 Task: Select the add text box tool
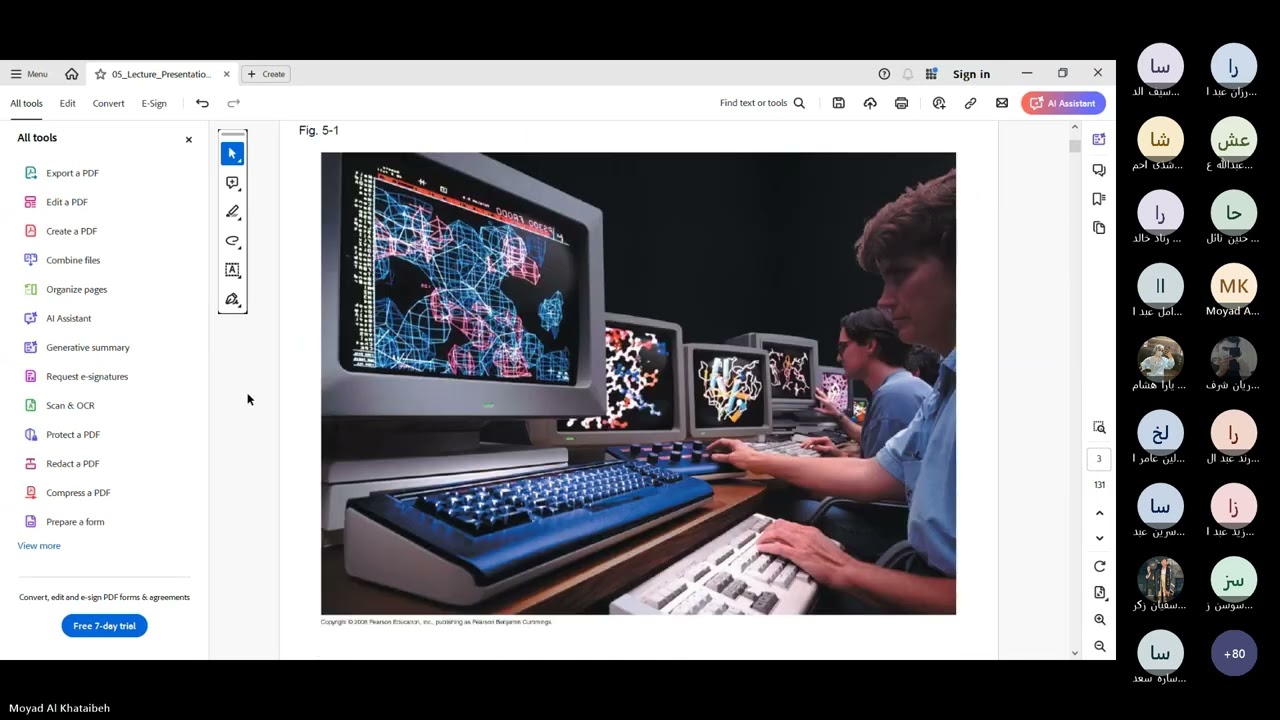click(x=232, y=270)
